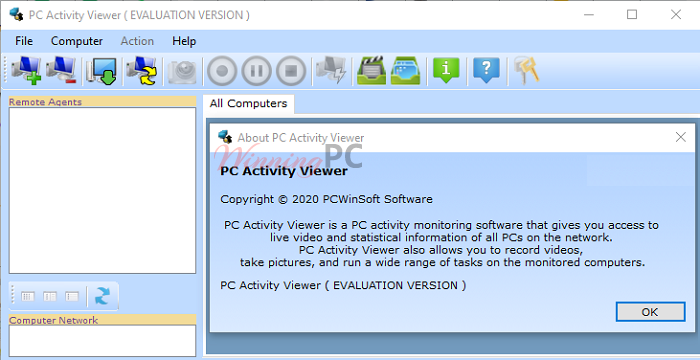Open the pictures tray icon

[406, 71]
